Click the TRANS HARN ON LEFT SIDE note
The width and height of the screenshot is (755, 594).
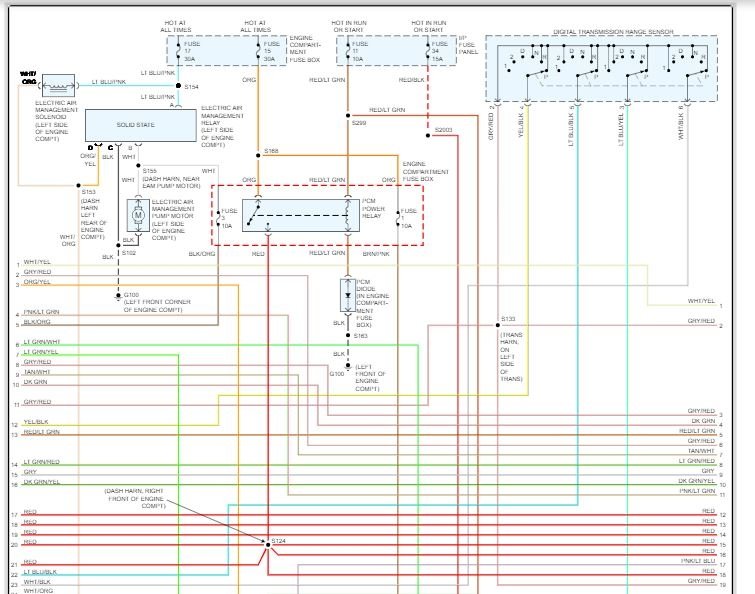(511, 357)
